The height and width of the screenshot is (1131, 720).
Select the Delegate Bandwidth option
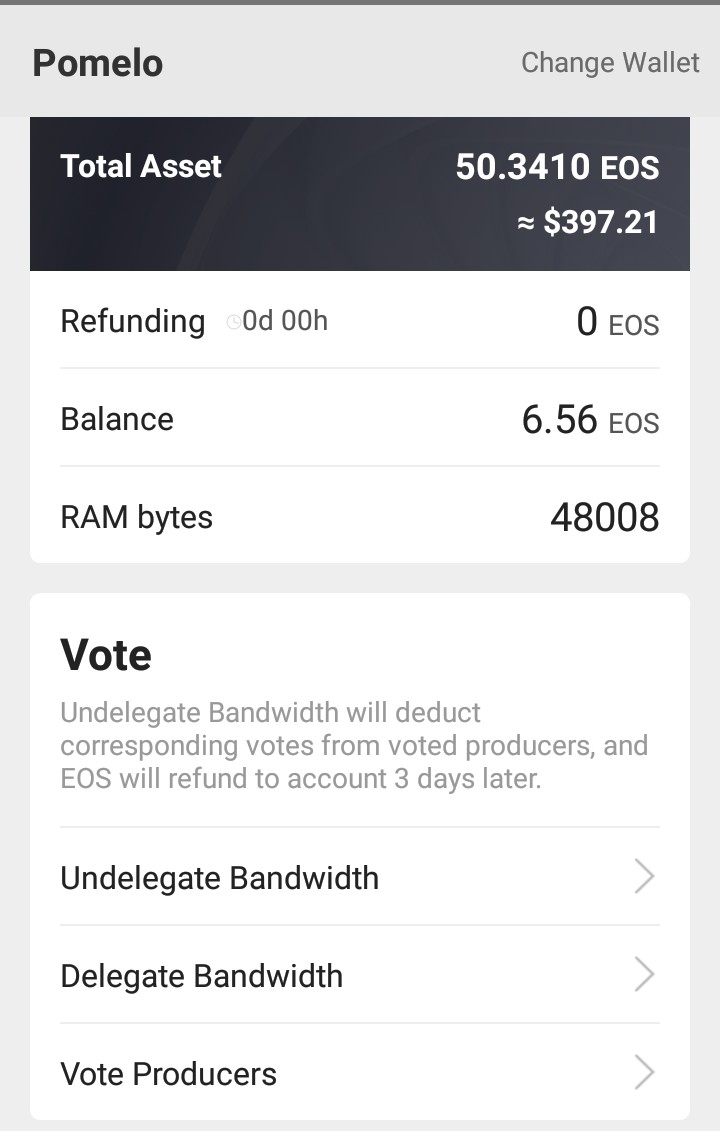click(201, 976)
